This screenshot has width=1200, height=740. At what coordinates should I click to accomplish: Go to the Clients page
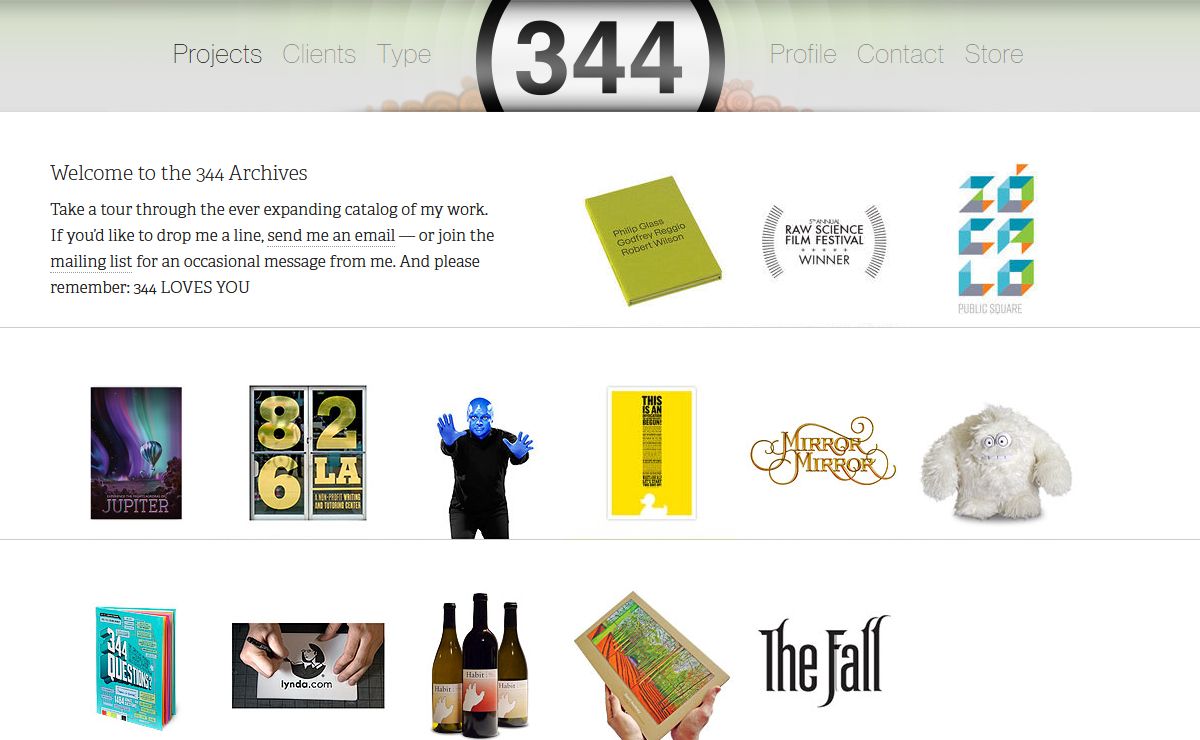(319, 54)
